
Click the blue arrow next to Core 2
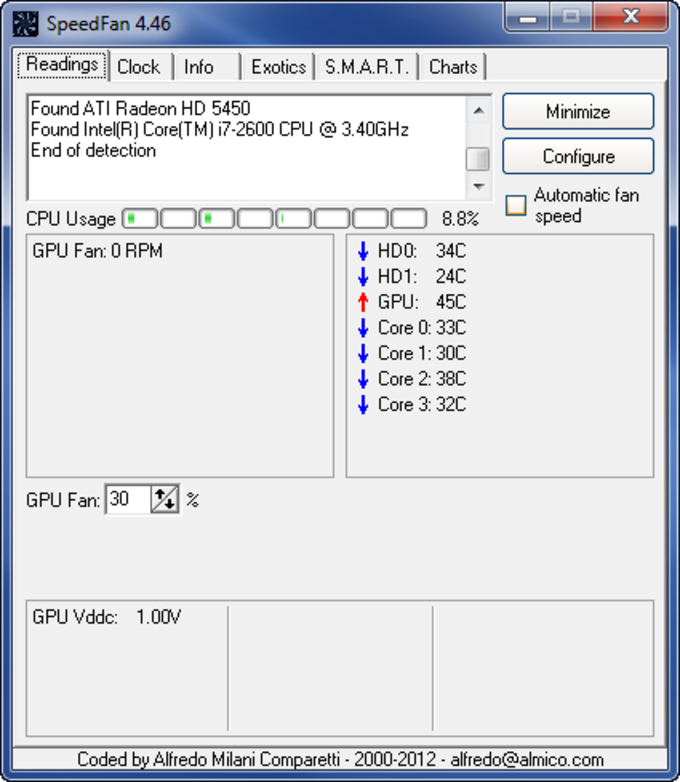click(x=363, y=379)
